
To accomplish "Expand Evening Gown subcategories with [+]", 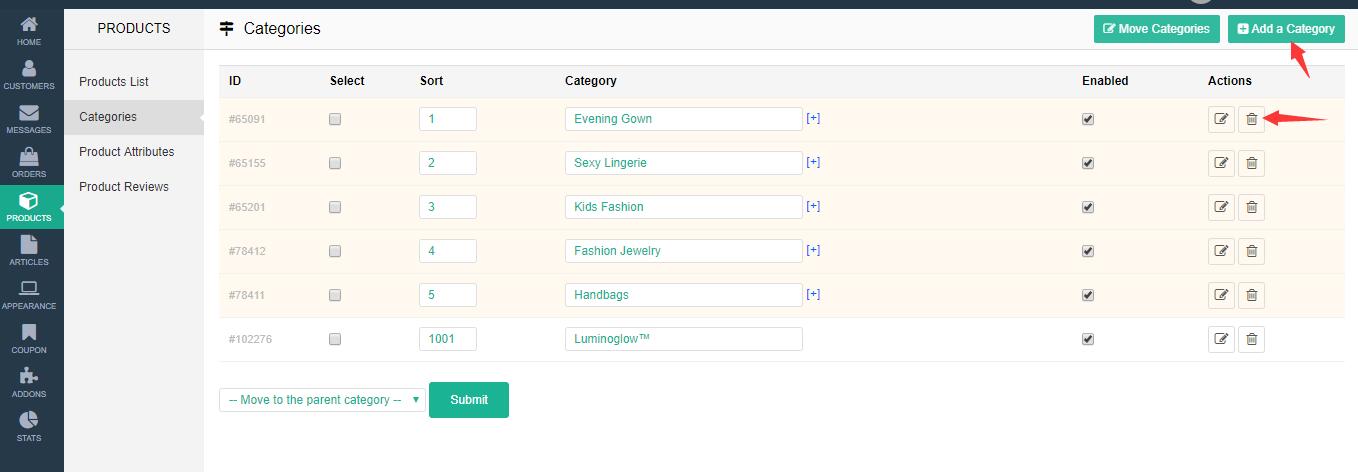I will [x=813, y=118].
